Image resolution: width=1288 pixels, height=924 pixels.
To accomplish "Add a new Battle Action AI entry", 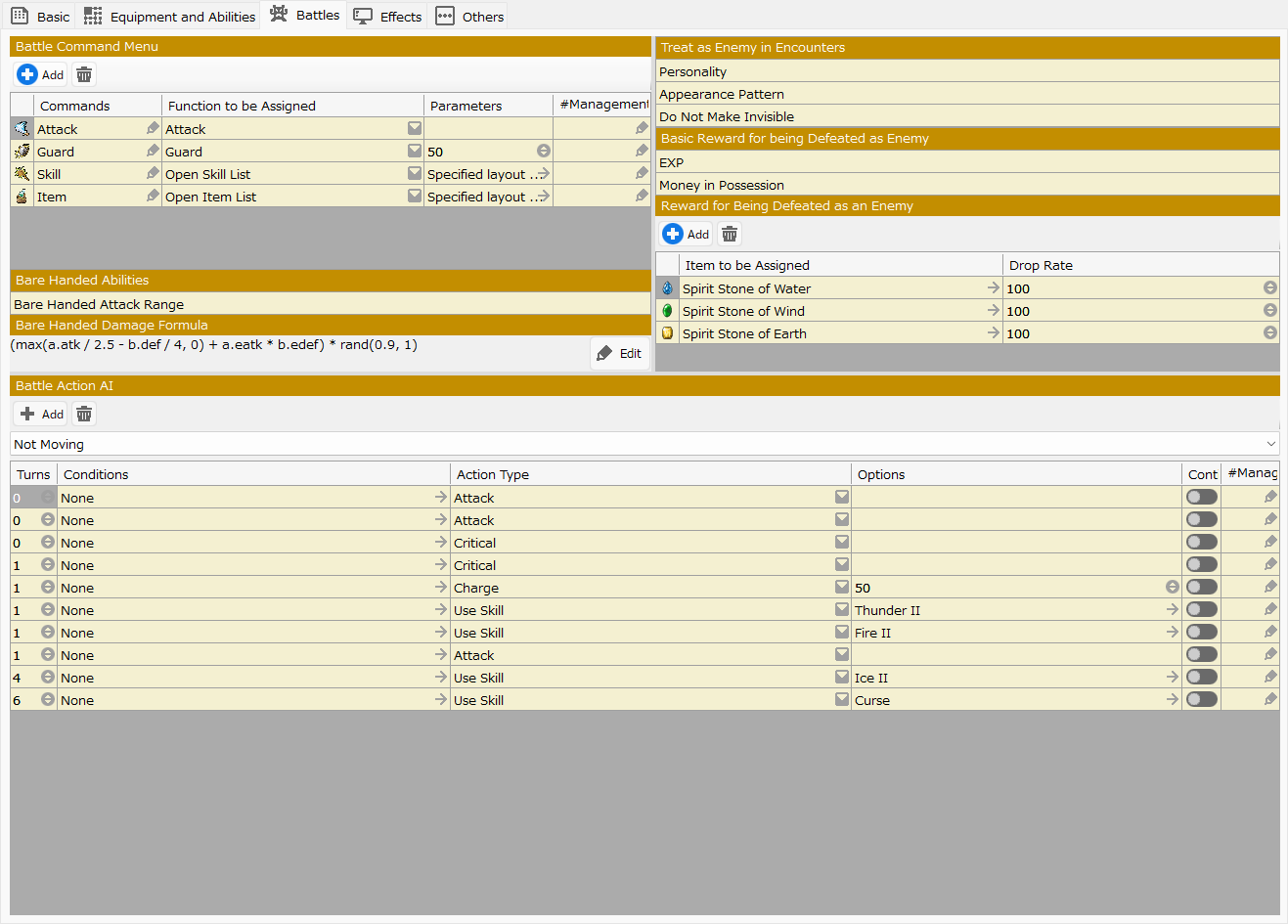I will (x=41, y=415).
